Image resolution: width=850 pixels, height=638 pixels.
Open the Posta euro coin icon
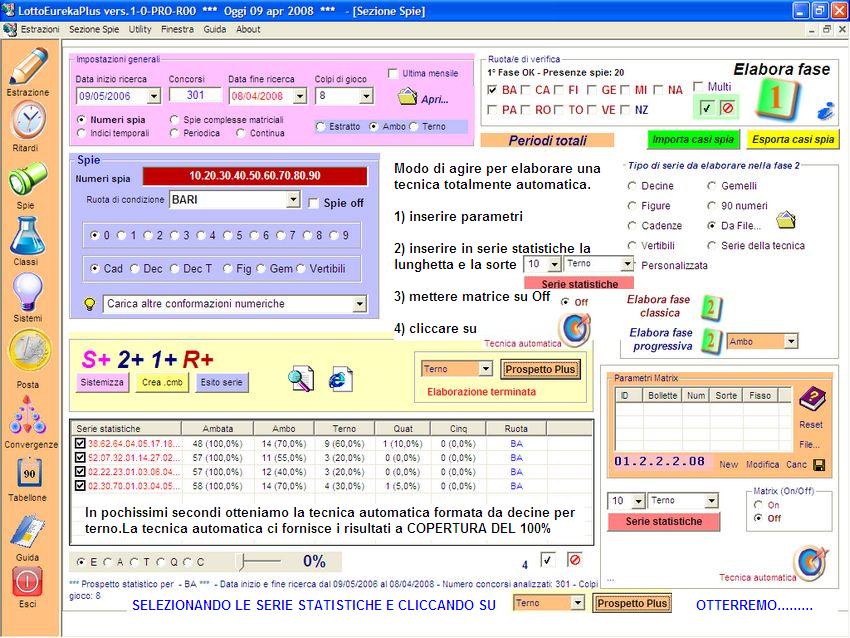(30, 351)
